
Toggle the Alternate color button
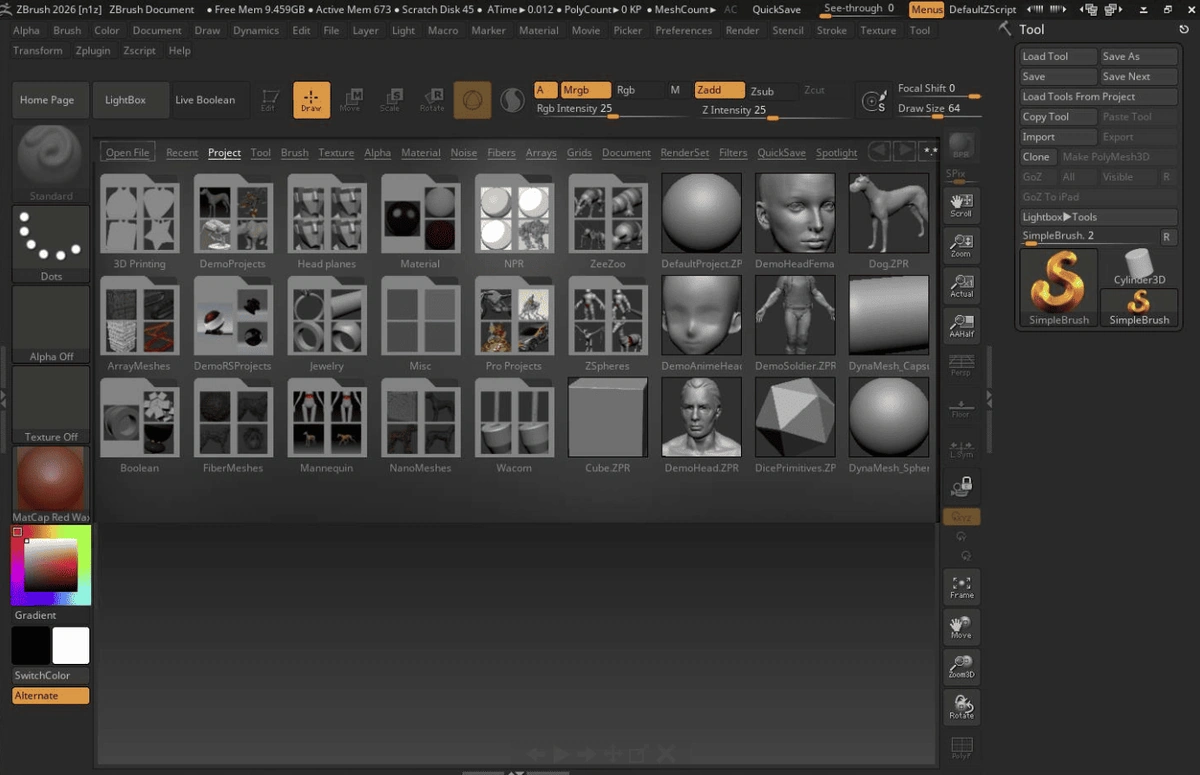click(51, 695)
